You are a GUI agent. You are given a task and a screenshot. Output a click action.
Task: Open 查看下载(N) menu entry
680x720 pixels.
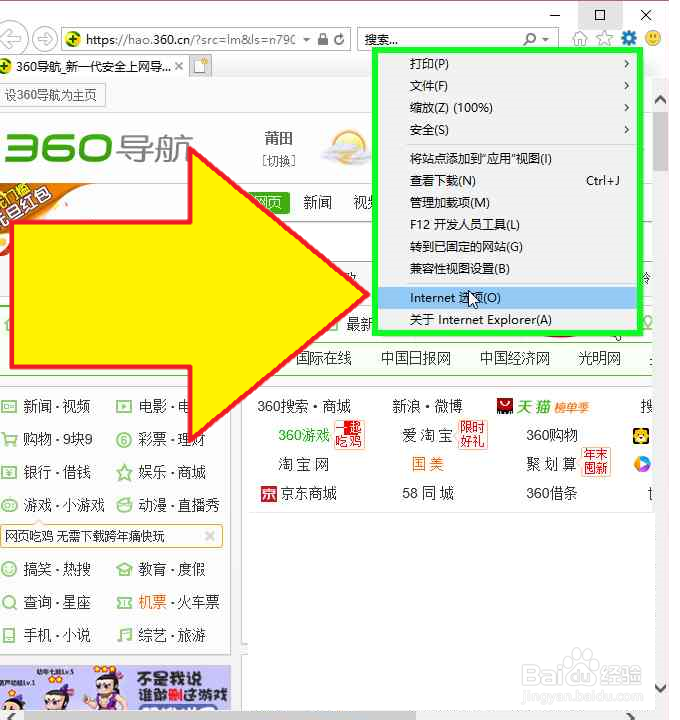tap(507, 180)
